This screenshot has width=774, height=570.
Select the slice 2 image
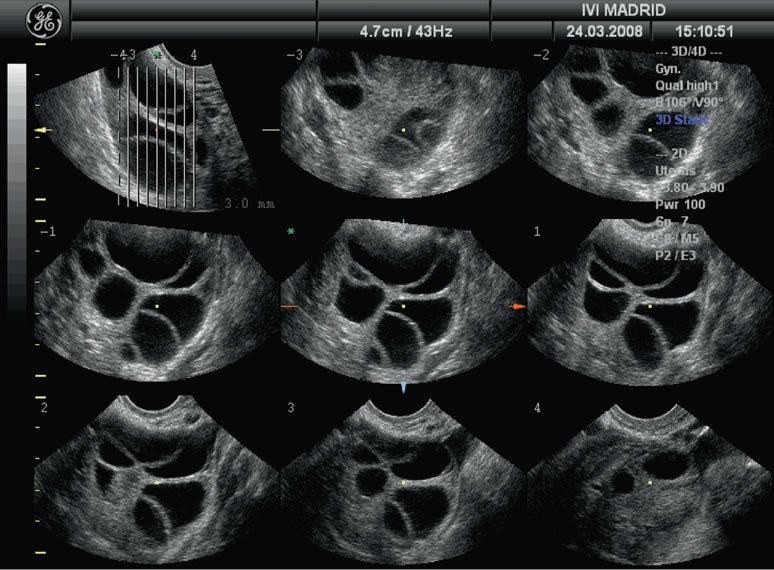pyautogui.click(x=156, y=479)
